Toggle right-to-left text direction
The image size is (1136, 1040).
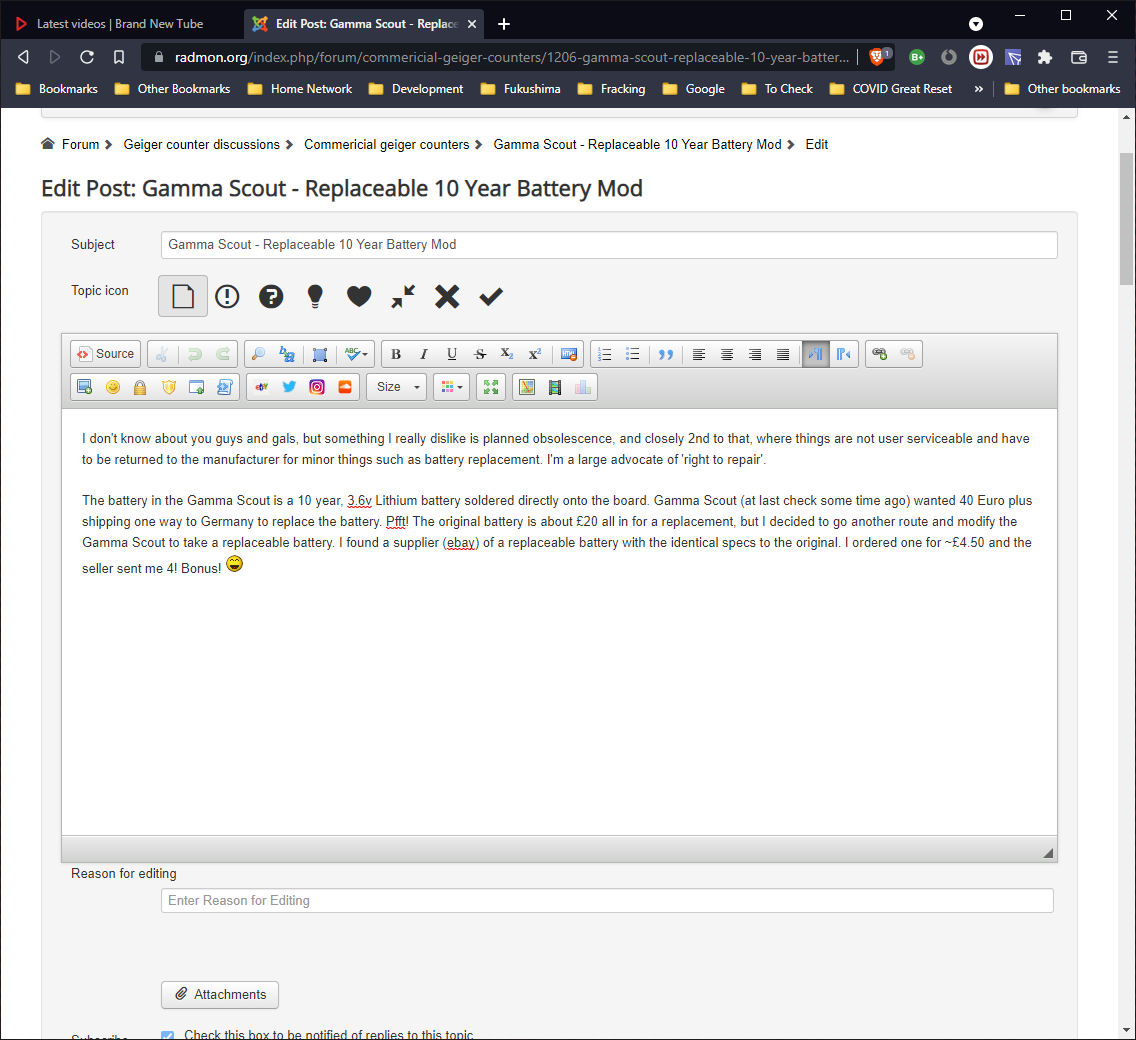tap(844, 354)
